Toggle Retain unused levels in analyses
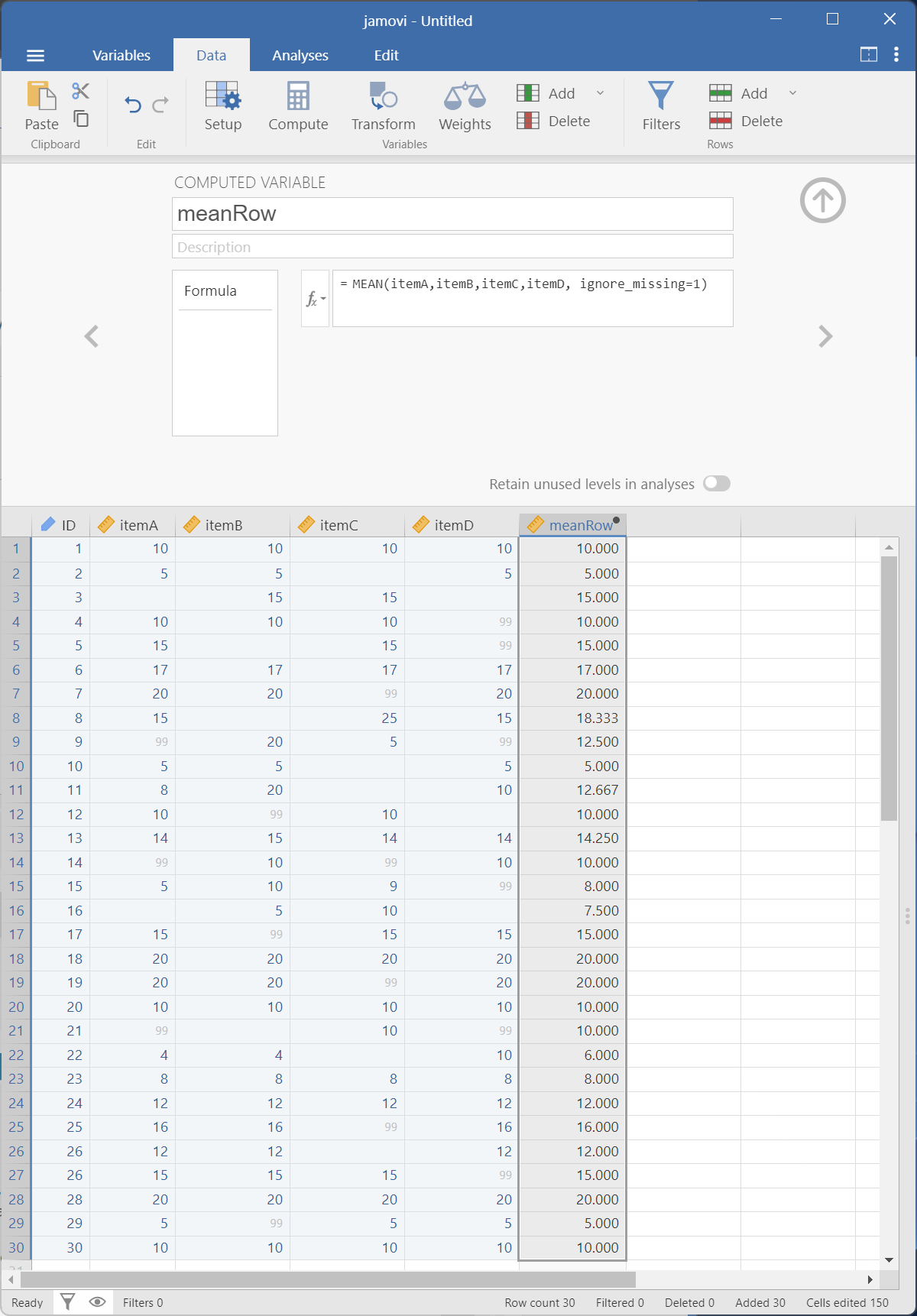Image resolution: width=917 pixels, height=1316 pixels. point(717,484)
